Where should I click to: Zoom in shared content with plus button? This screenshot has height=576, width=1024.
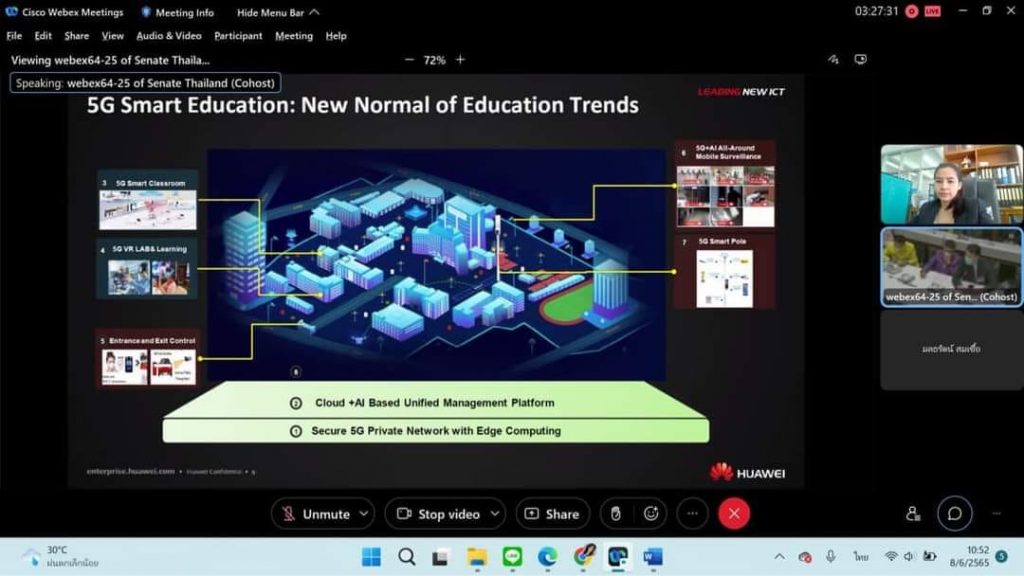460,59
